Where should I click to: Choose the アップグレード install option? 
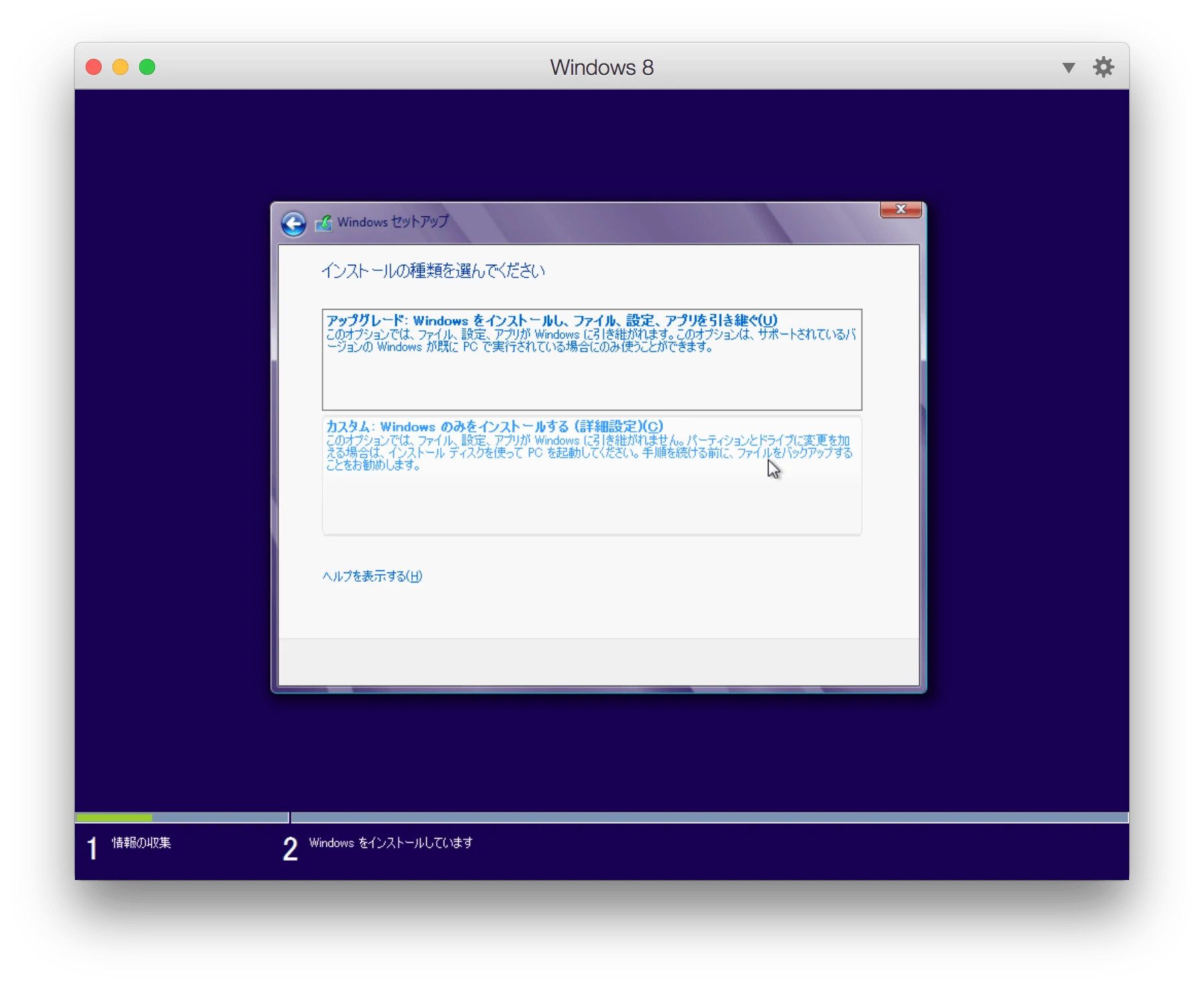(592, 360)
